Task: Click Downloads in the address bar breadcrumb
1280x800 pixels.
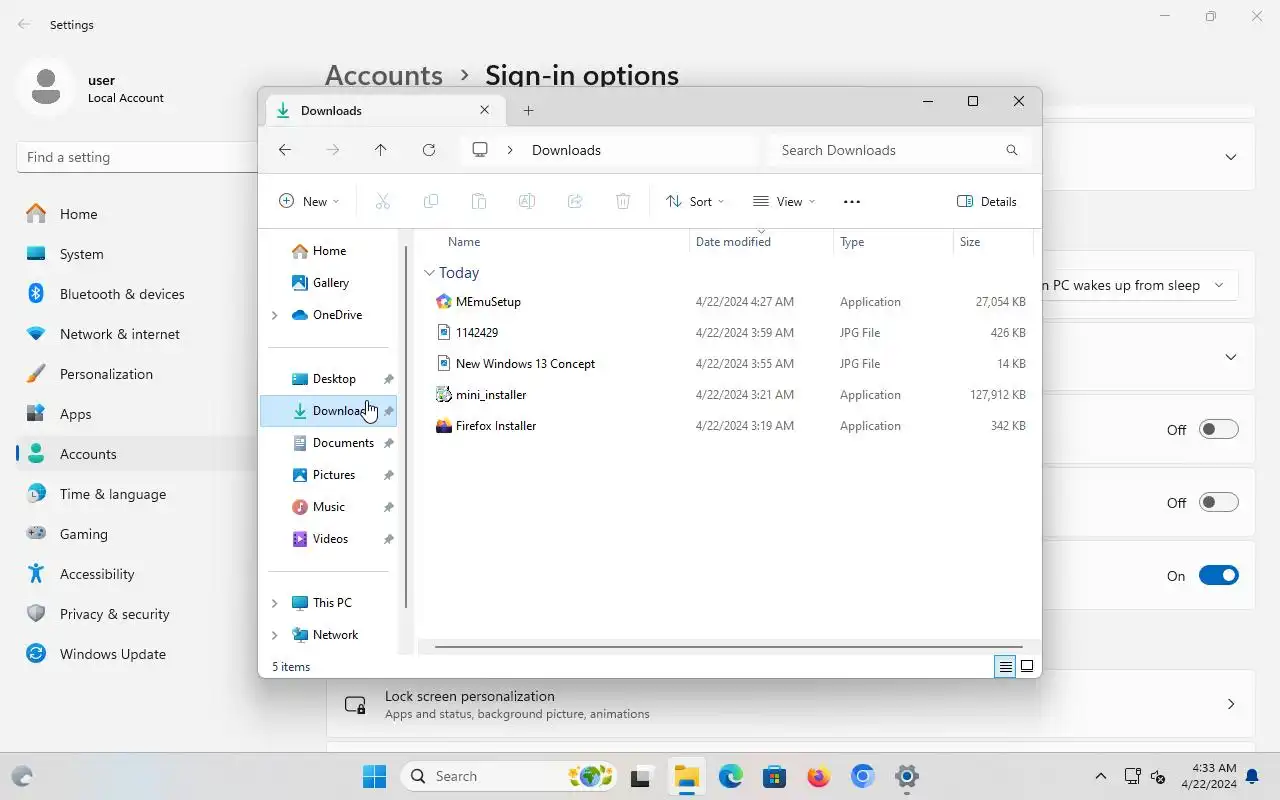Action: 566,150
